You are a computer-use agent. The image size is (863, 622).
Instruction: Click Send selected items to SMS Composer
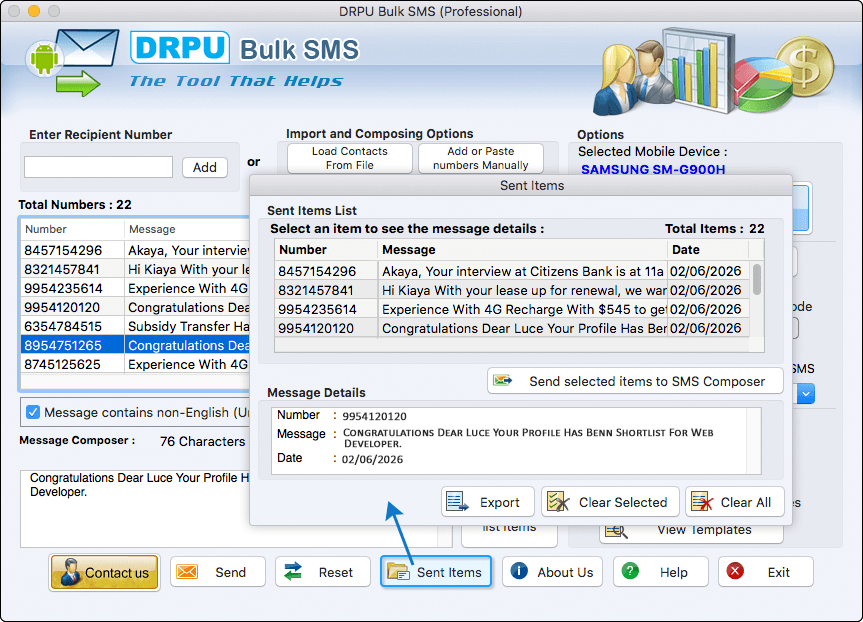635,381
